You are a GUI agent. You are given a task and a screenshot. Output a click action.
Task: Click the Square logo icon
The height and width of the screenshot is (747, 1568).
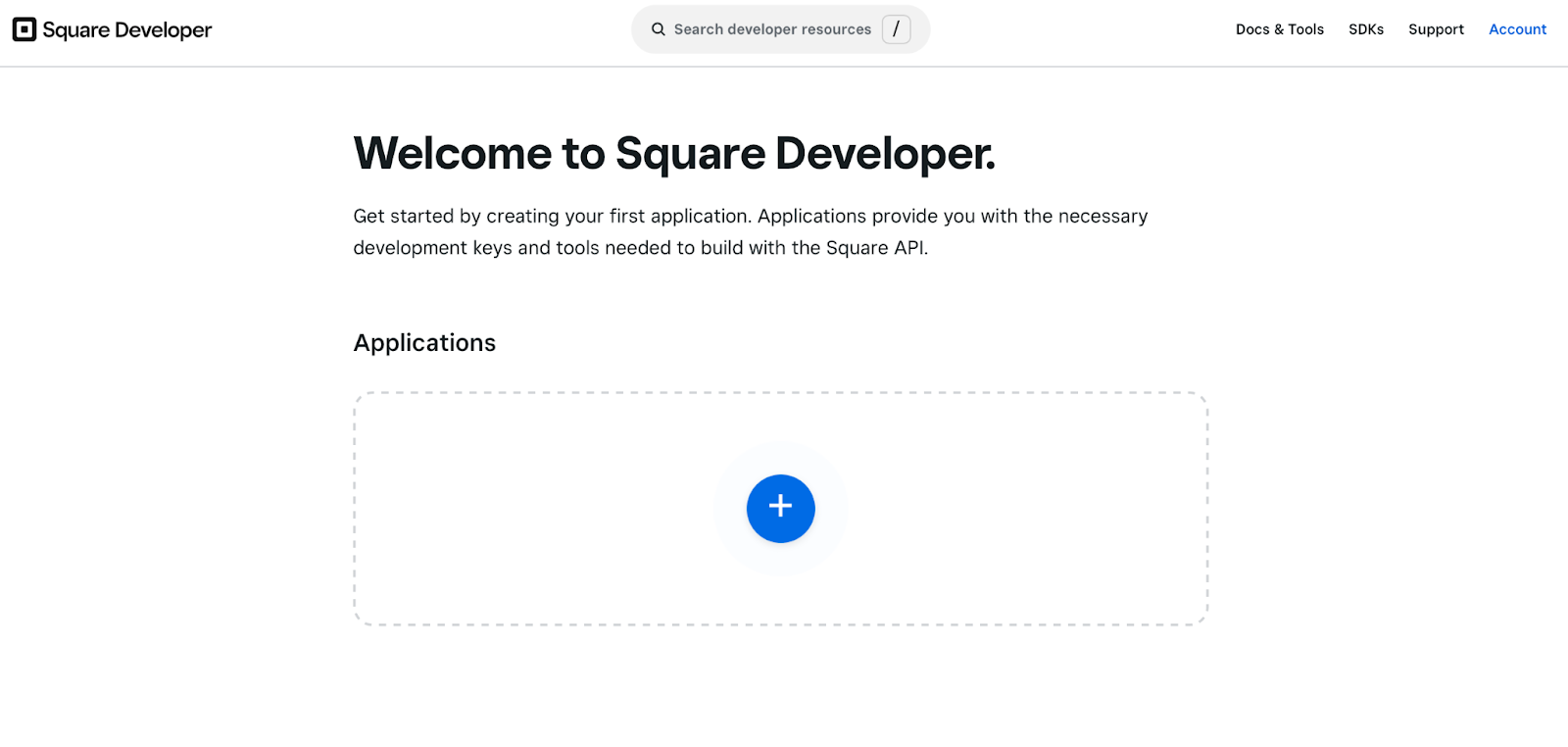click(24, 29)
